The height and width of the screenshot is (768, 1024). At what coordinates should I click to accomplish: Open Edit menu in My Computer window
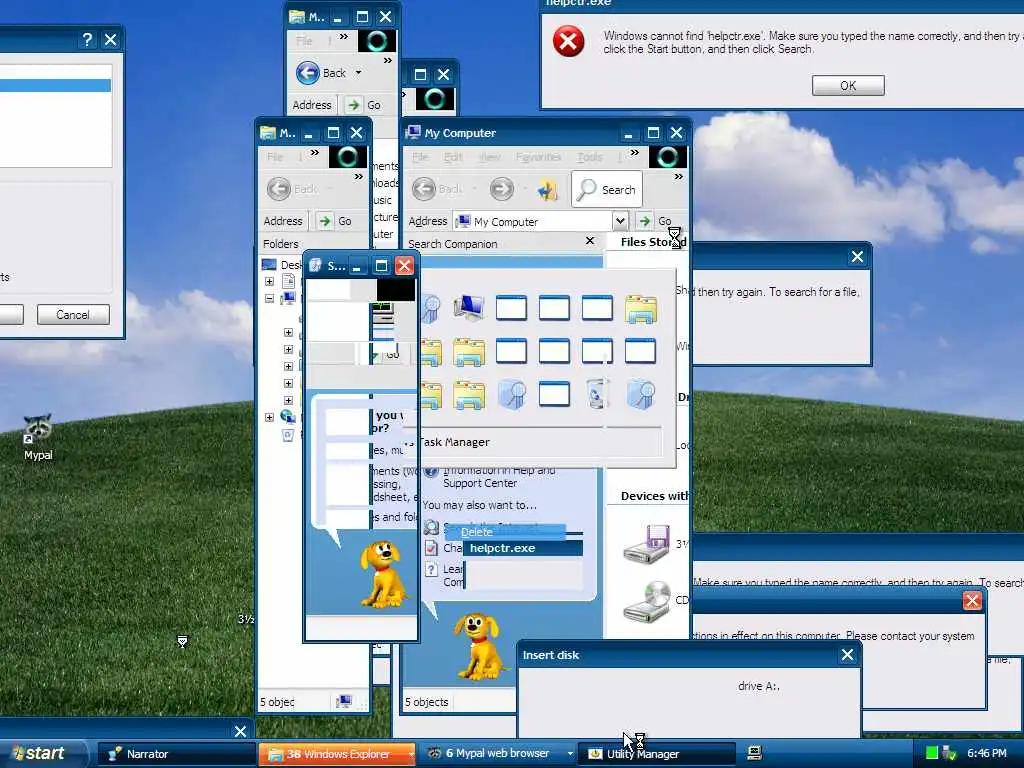[453, 157]
